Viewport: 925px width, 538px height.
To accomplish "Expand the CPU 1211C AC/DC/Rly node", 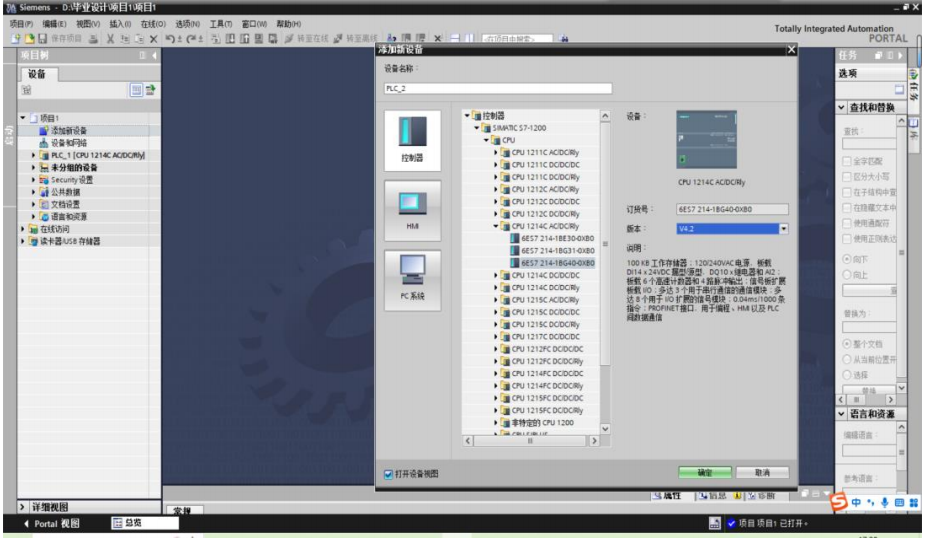I will point(496,152).
